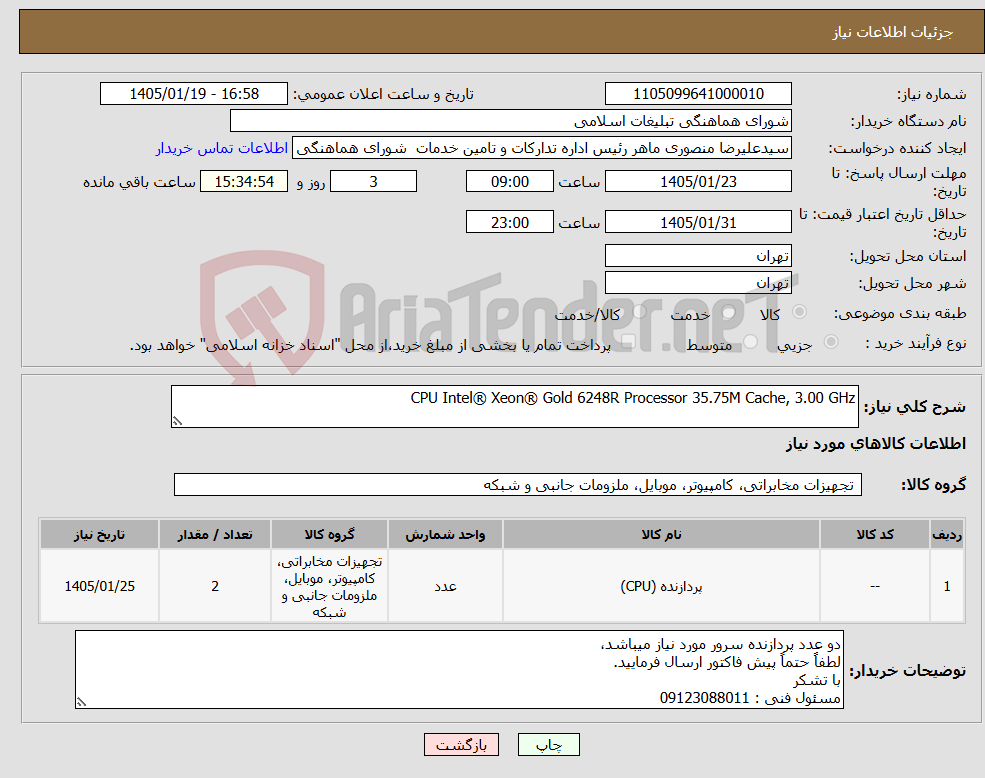Screen dimensions: 985x778
Task: Click the delivery city field تهران
Action: (698, 283)
